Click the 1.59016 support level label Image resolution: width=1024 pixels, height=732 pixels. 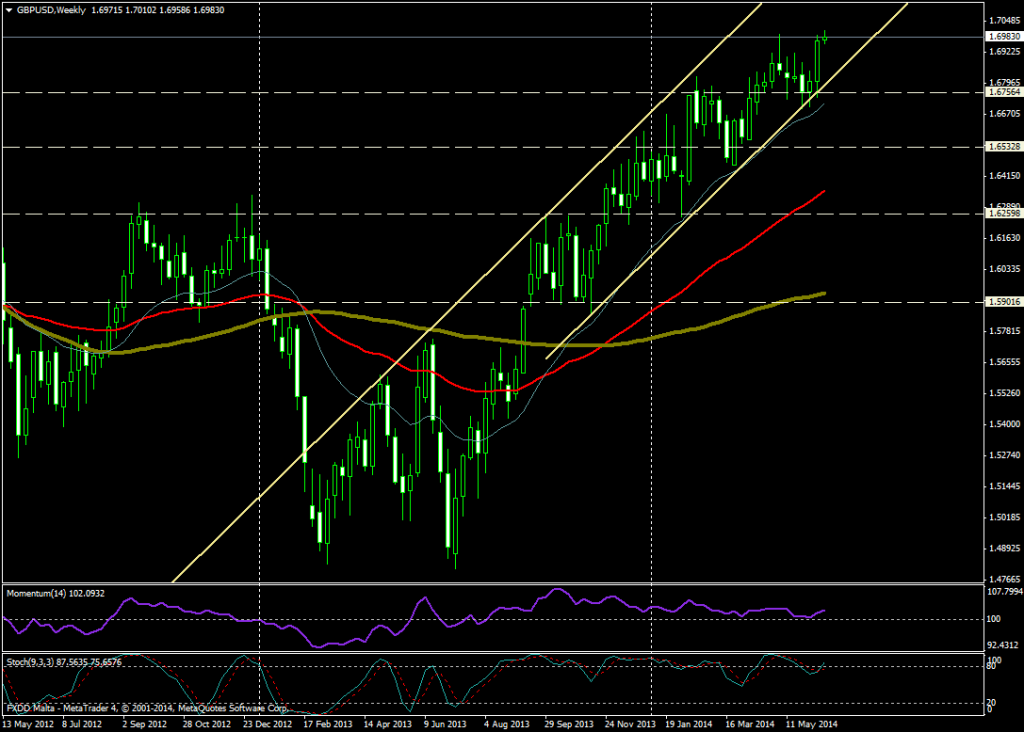click(1003, 302)
